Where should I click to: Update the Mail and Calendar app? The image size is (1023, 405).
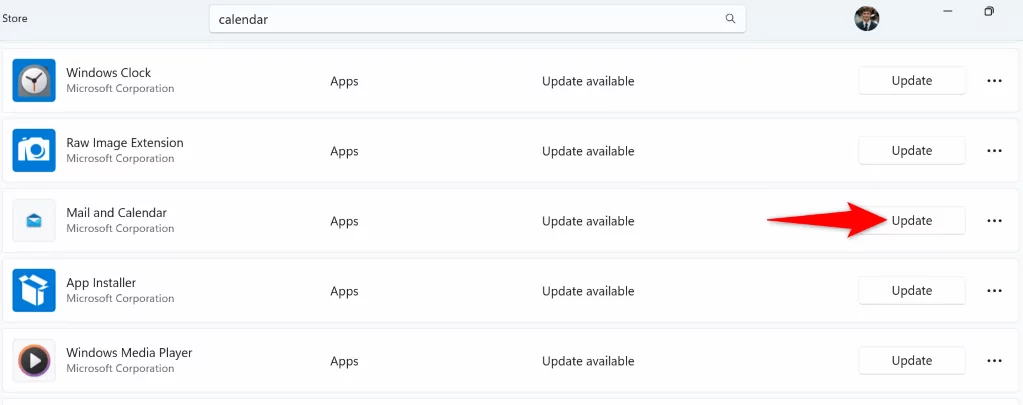(911, 221)
